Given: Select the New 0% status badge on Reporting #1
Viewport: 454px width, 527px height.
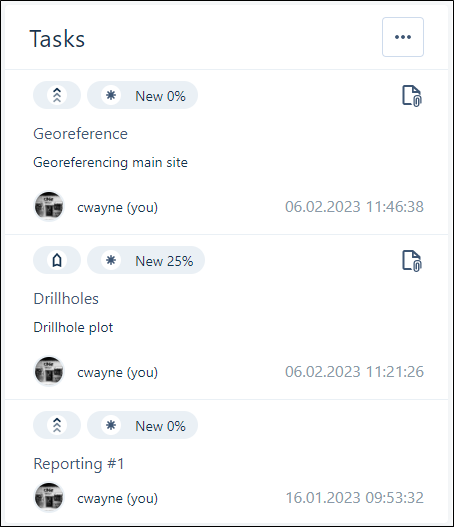Looking at the screenshot, I should (x=142, y=425).
